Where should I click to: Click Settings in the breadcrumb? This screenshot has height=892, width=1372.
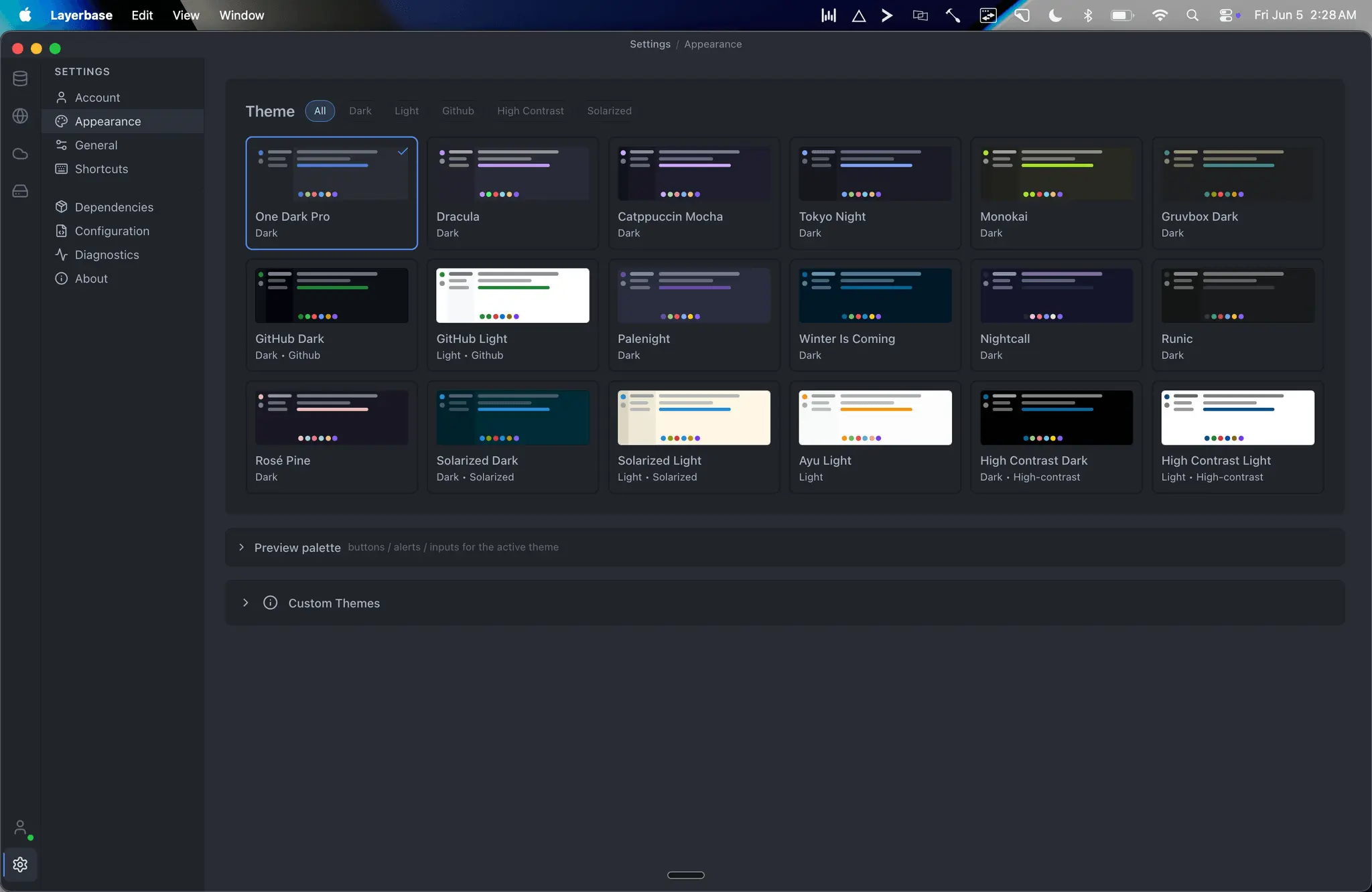[x=650, y=44]
